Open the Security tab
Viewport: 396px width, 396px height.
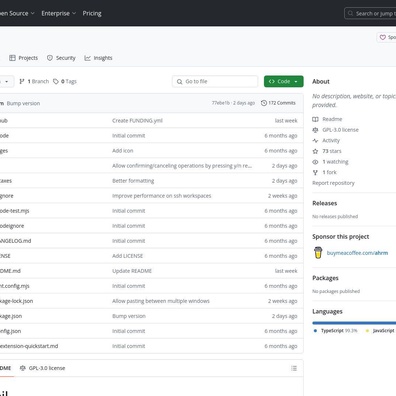(x=61, y=58)
